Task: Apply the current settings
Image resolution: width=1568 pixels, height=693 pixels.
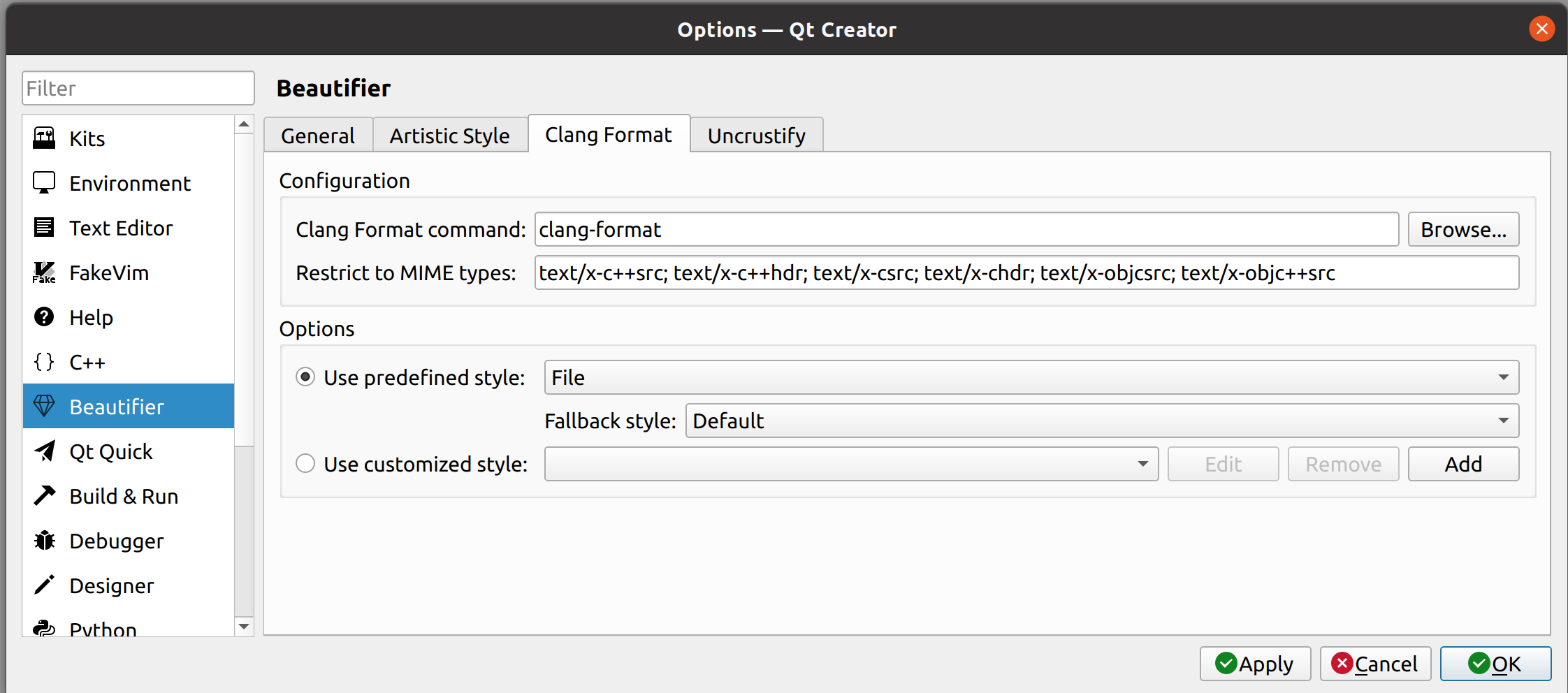Action: (x=1255, y=664)
